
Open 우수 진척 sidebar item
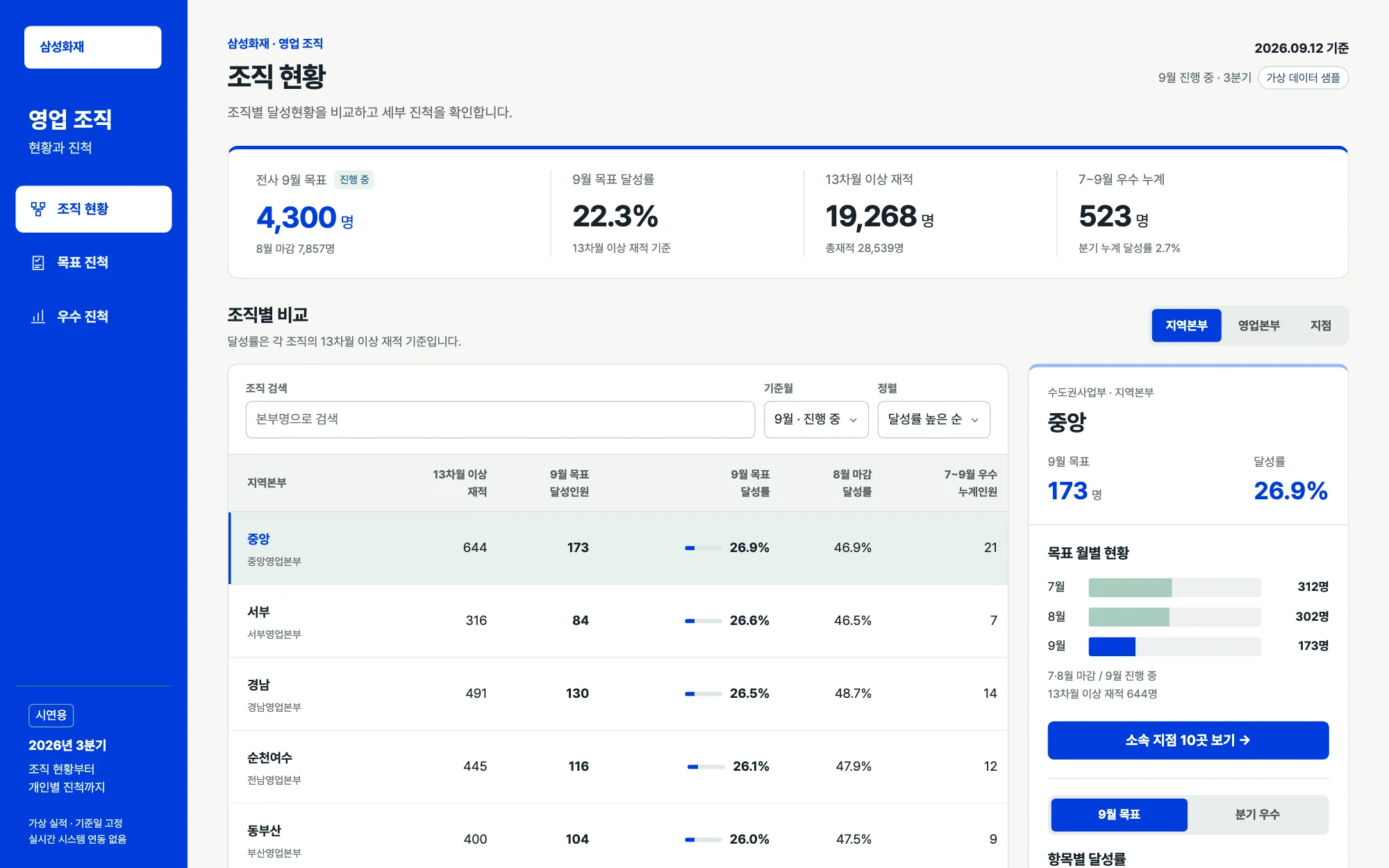tap(94, 317)
